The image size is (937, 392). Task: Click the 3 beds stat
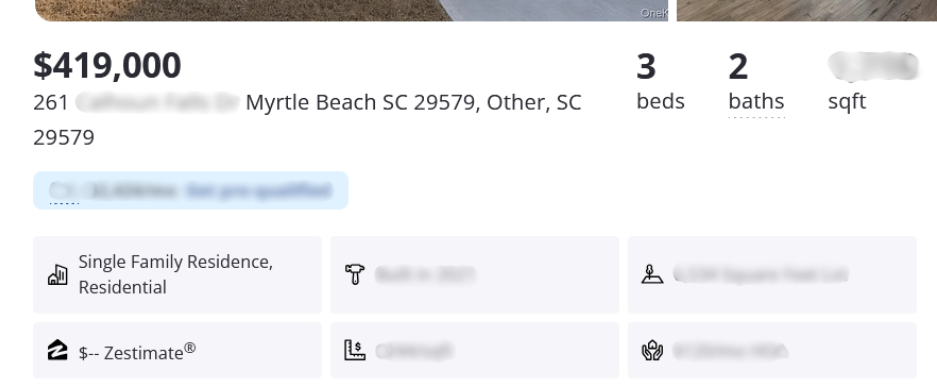tap(660, 82)
